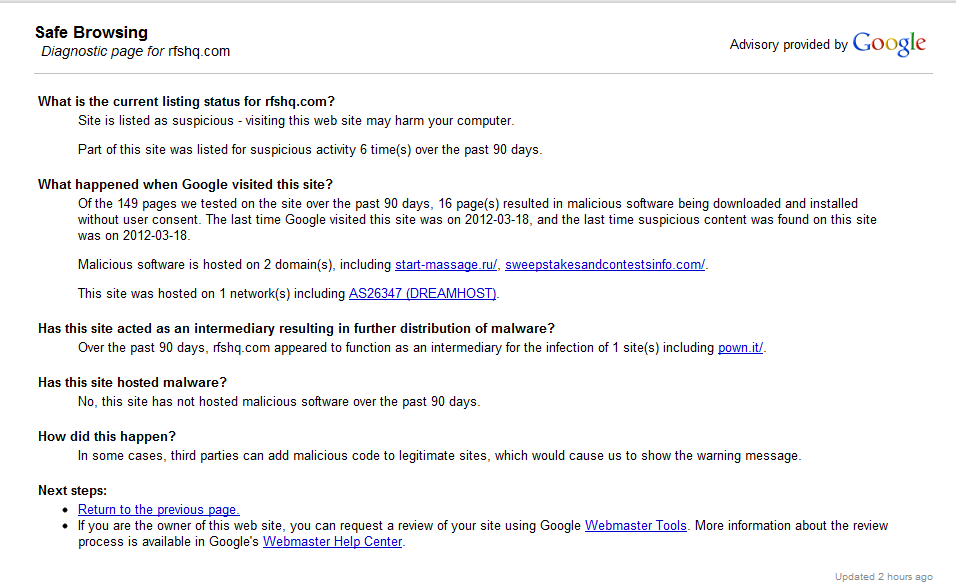Click the 'Updated 2 hours ago' timestamp
The width and height of the screenshot is (956, 587).
pos(884,577)
